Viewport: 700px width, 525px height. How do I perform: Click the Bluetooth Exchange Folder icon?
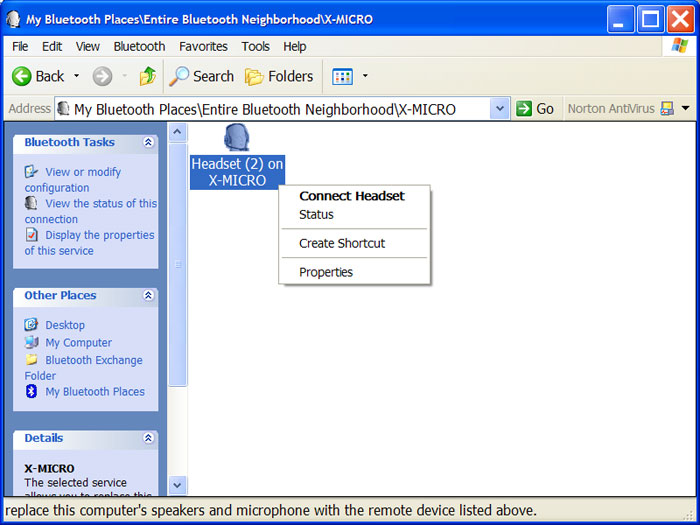(x=31, y=359)
